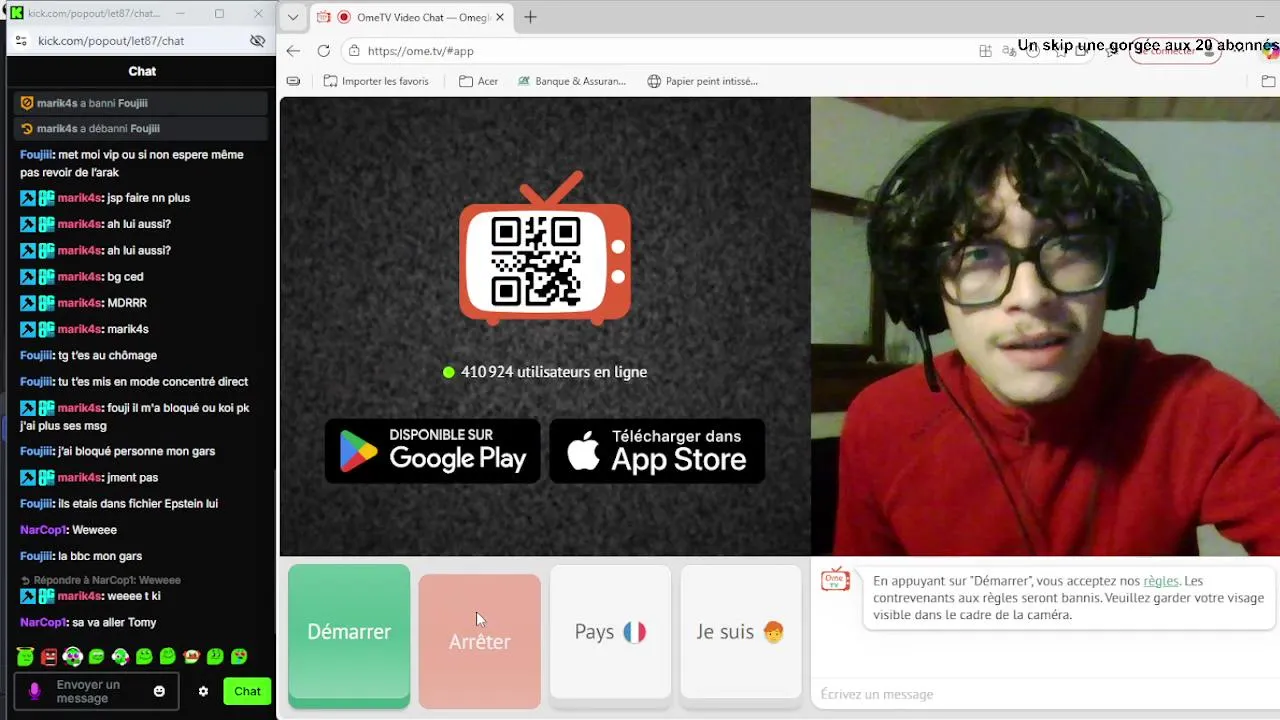The width and height of the screenshot is (1280, 720).
Task: Click the translate page icon in address bar
Action: coord(1010,51)
